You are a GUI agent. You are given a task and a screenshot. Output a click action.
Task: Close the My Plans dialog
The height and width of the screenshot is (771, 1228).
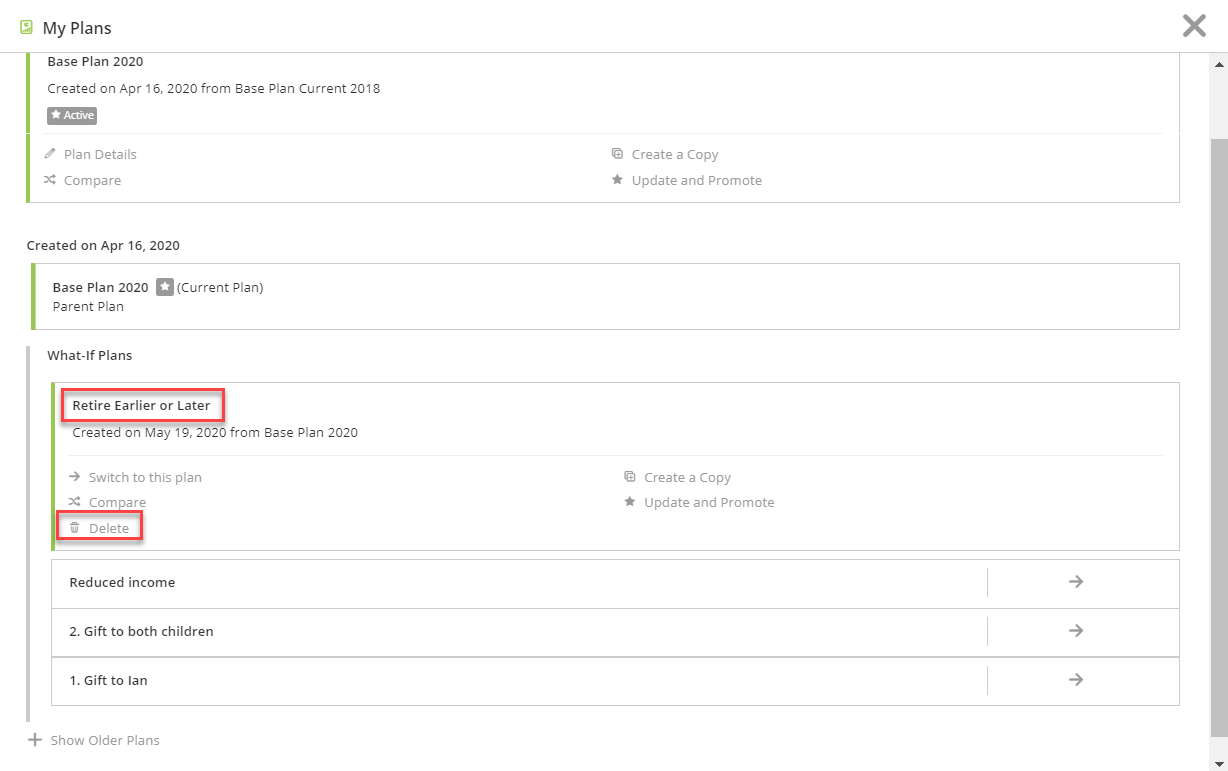1194,26
